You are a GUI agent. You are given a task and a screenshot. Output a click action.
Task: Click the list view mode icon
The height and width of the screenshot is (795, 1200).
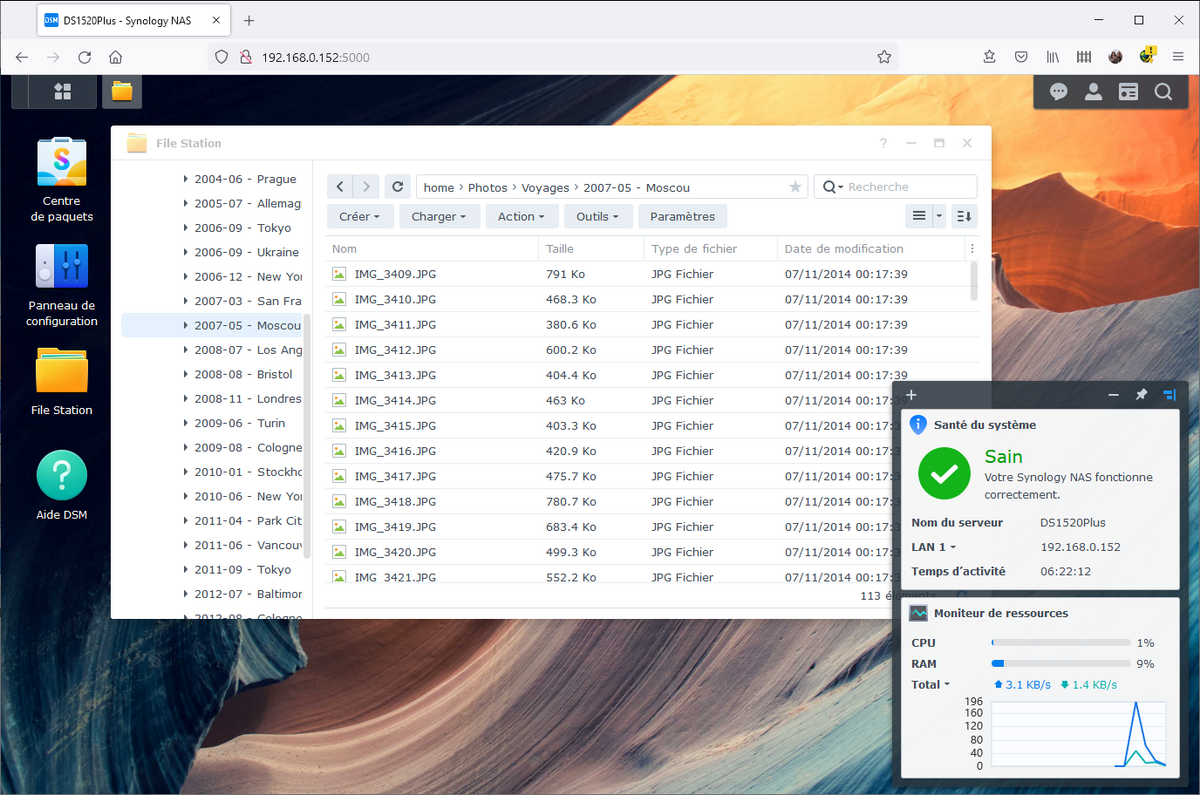pos(919,216)
